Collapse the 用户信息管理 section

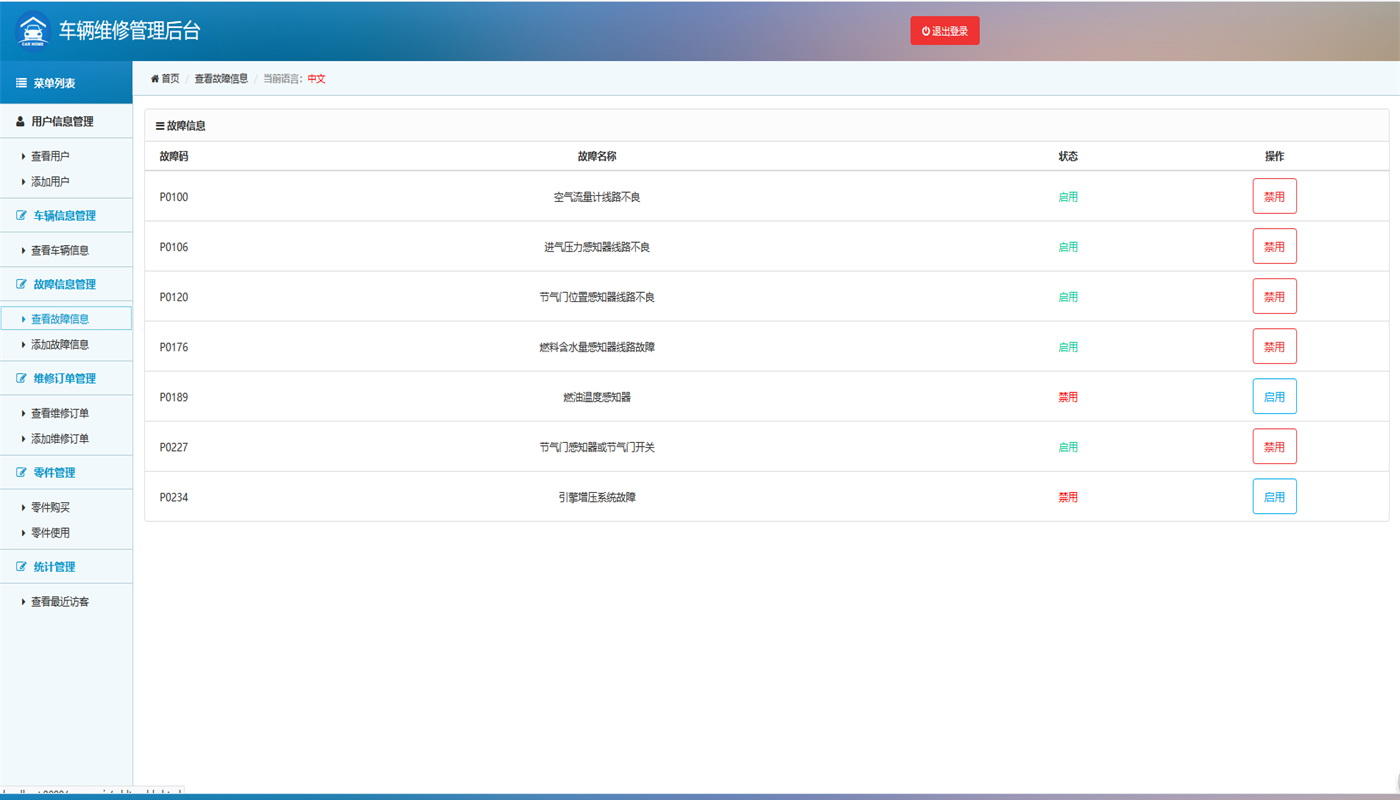pos(66,121)
